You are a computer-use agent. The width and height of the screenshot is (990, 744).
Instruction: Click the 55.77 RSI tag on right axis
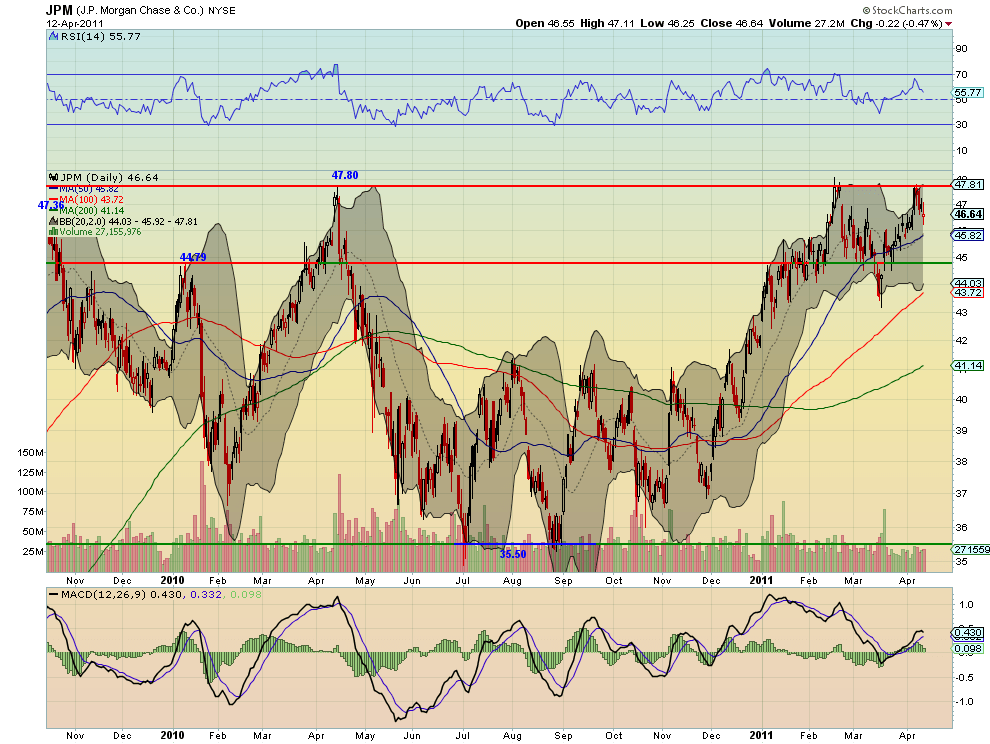click(x=968, y=92)
